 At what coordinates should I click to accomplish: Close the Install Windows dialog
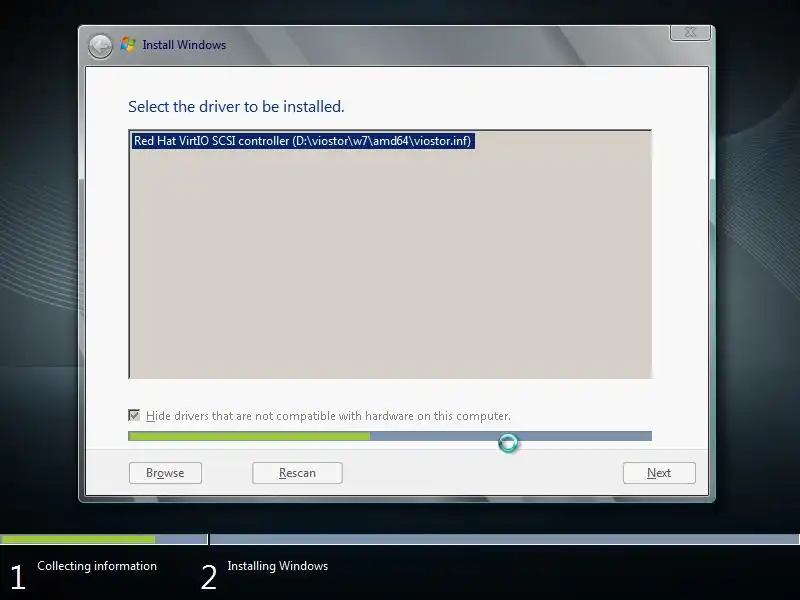690,33
